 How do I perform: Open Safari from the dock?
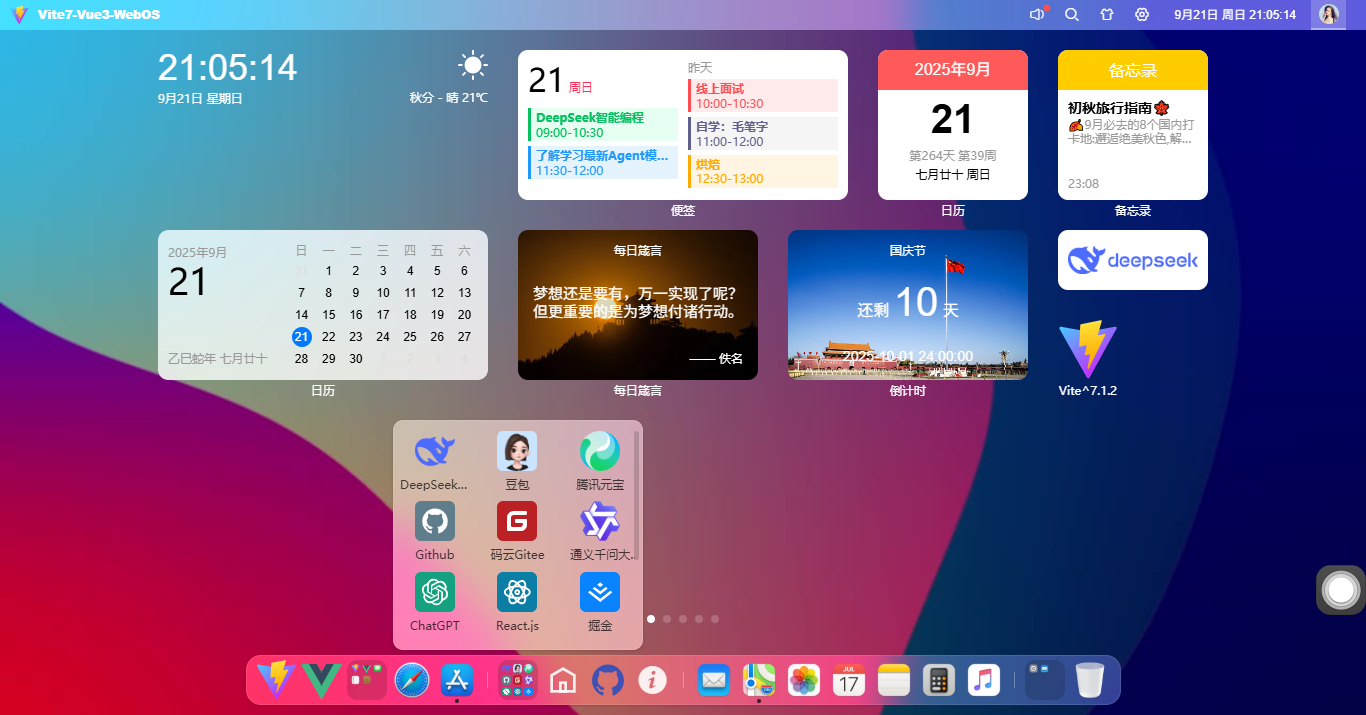point(412,680)
